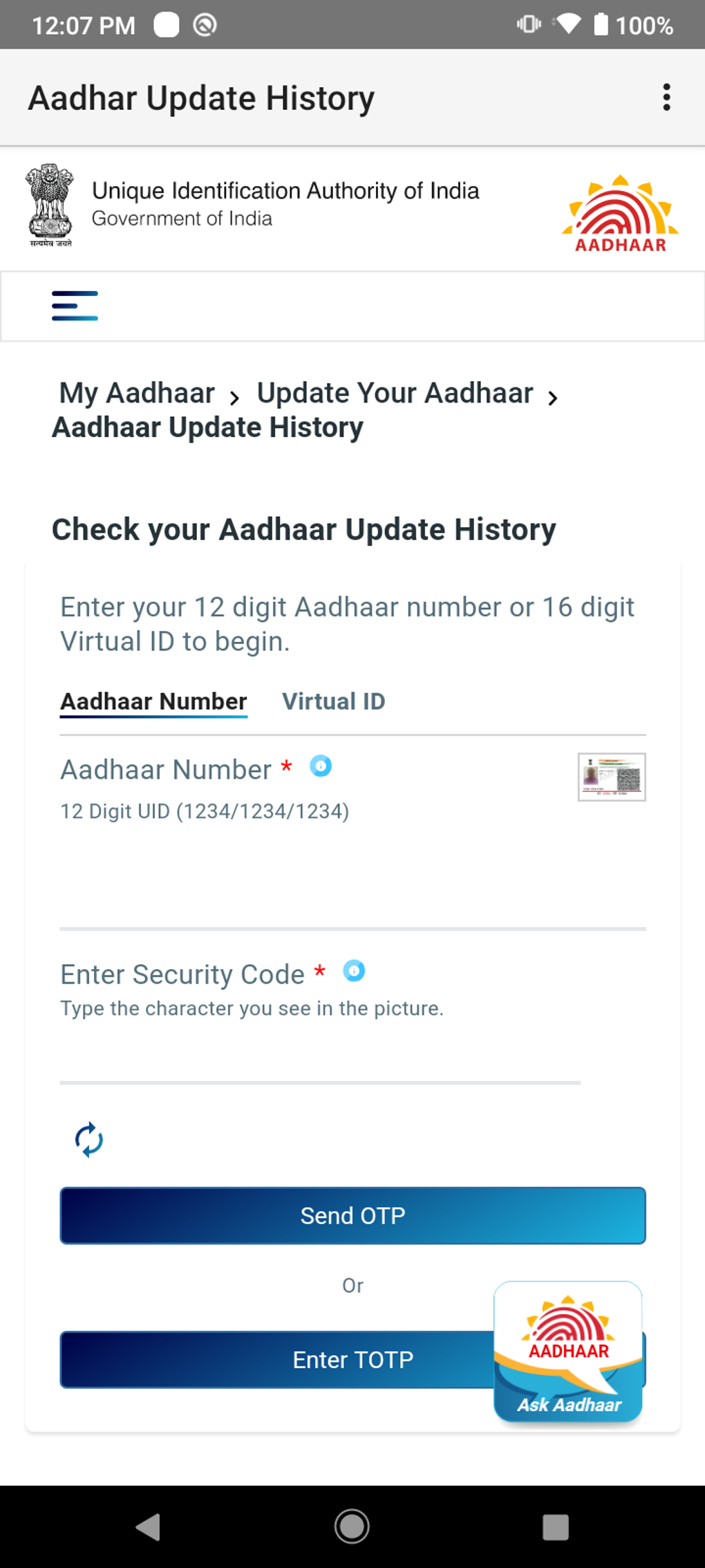Click the Enter TOTP button
705x1568 pixels.
coord(276,1360)
